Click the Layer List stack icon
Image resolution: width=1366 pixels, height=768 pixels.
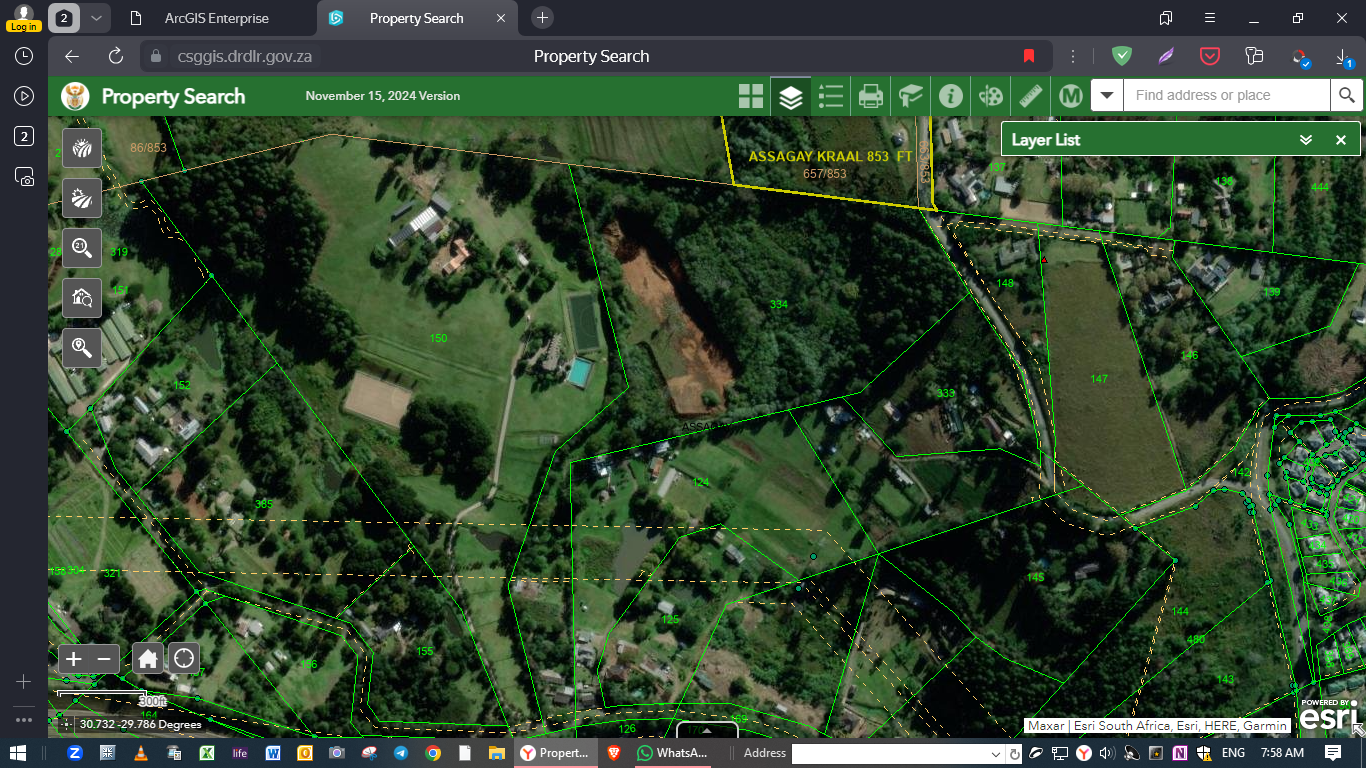click(x=790, y=96)
